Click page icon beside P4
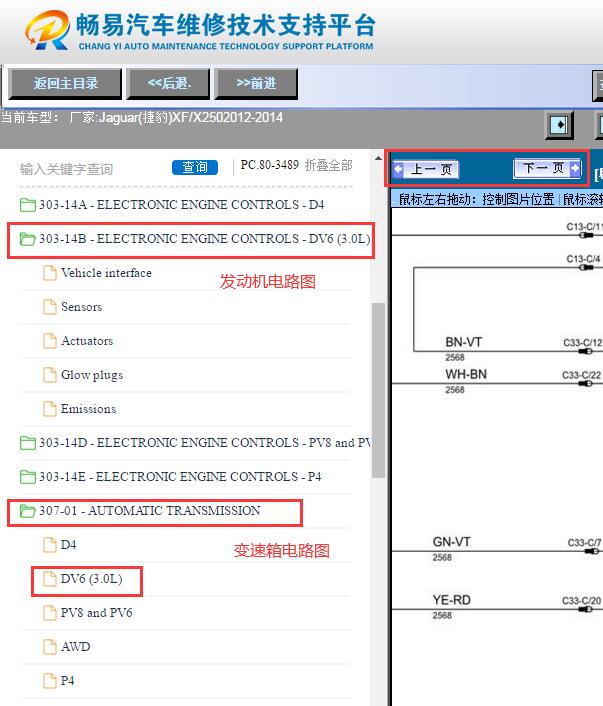The height and width of the screenshot is (706, 603). [x=50, y=681]
